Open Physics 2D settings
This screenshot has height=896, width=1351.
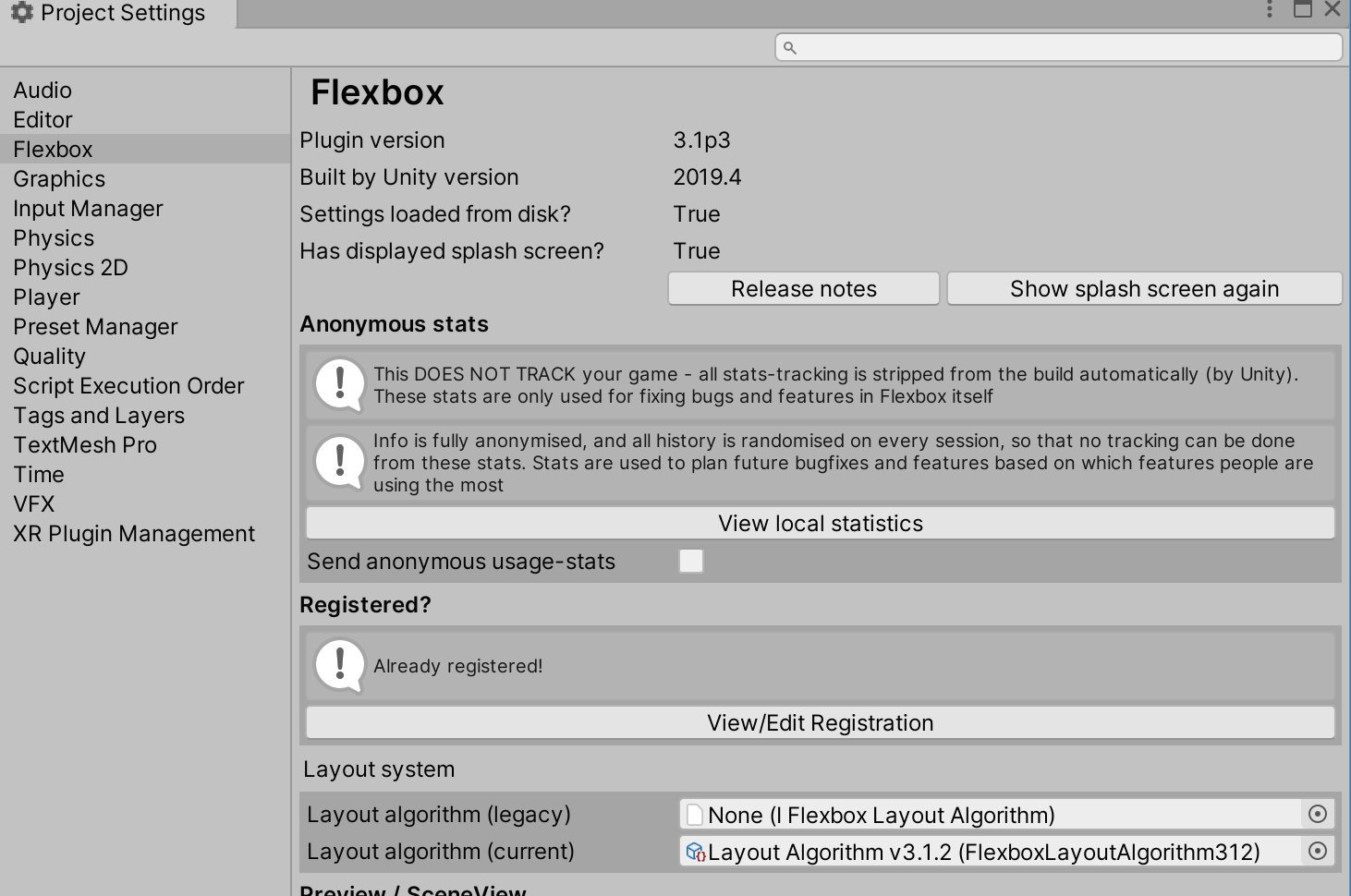(145, 267)
